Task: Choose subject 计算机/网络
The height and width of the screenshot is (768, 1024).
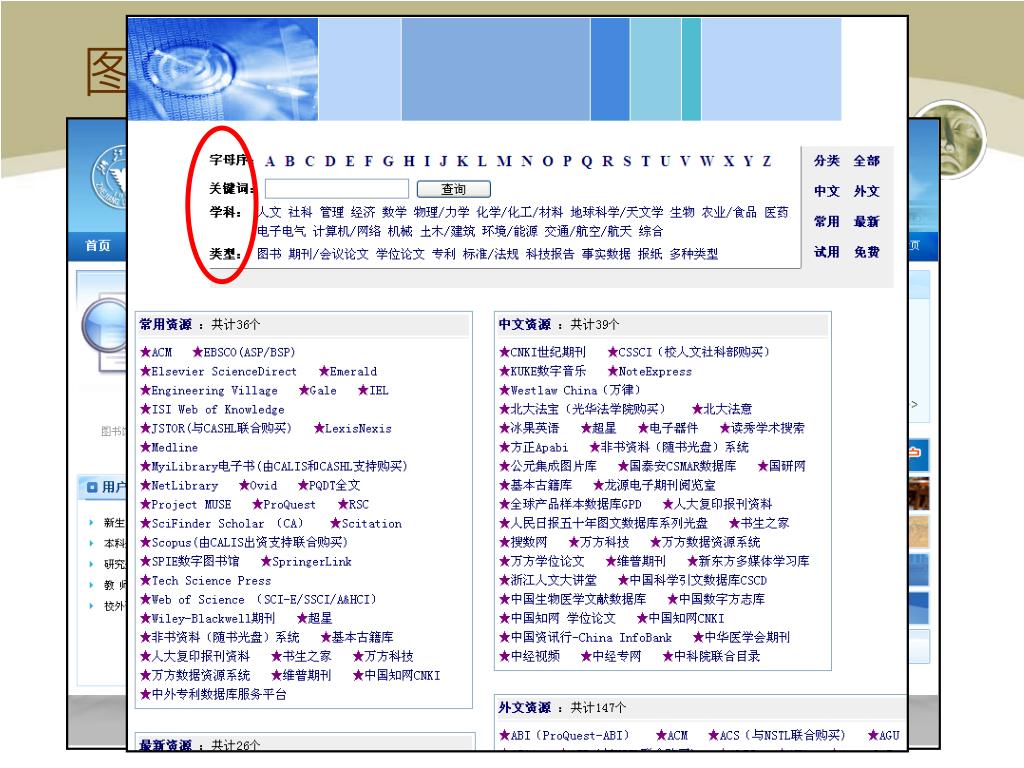Action: click(347, 231)
